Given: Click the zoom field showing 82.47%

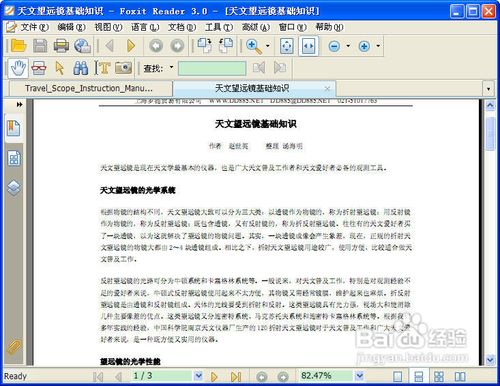Looking at the screenshot, I should (x=326, y=376).
